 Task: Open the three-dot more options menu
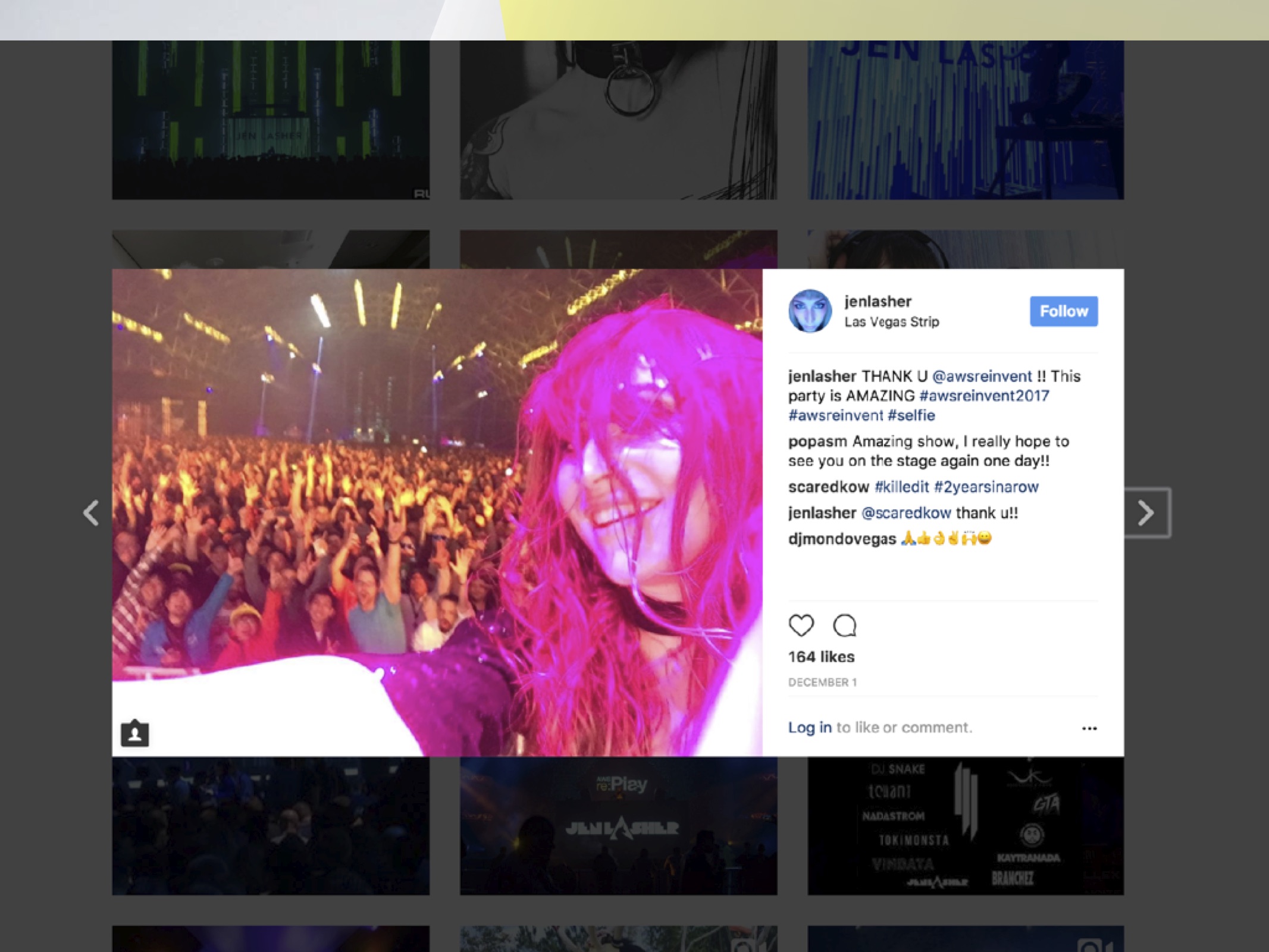[x=1089, y=728]
